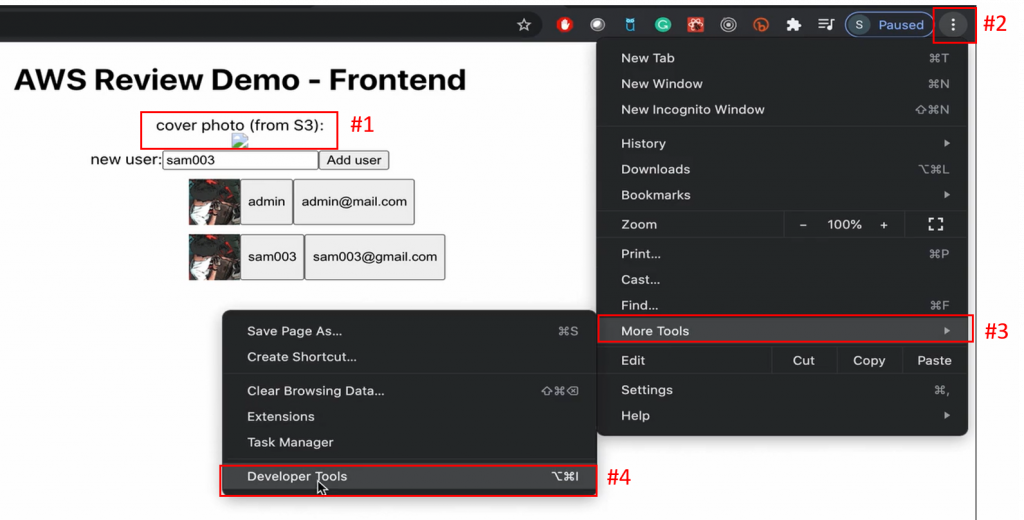This screenshot has width=1024, height=520.
Task: Expand the Help submenu
Action: (x=782, y=415)
